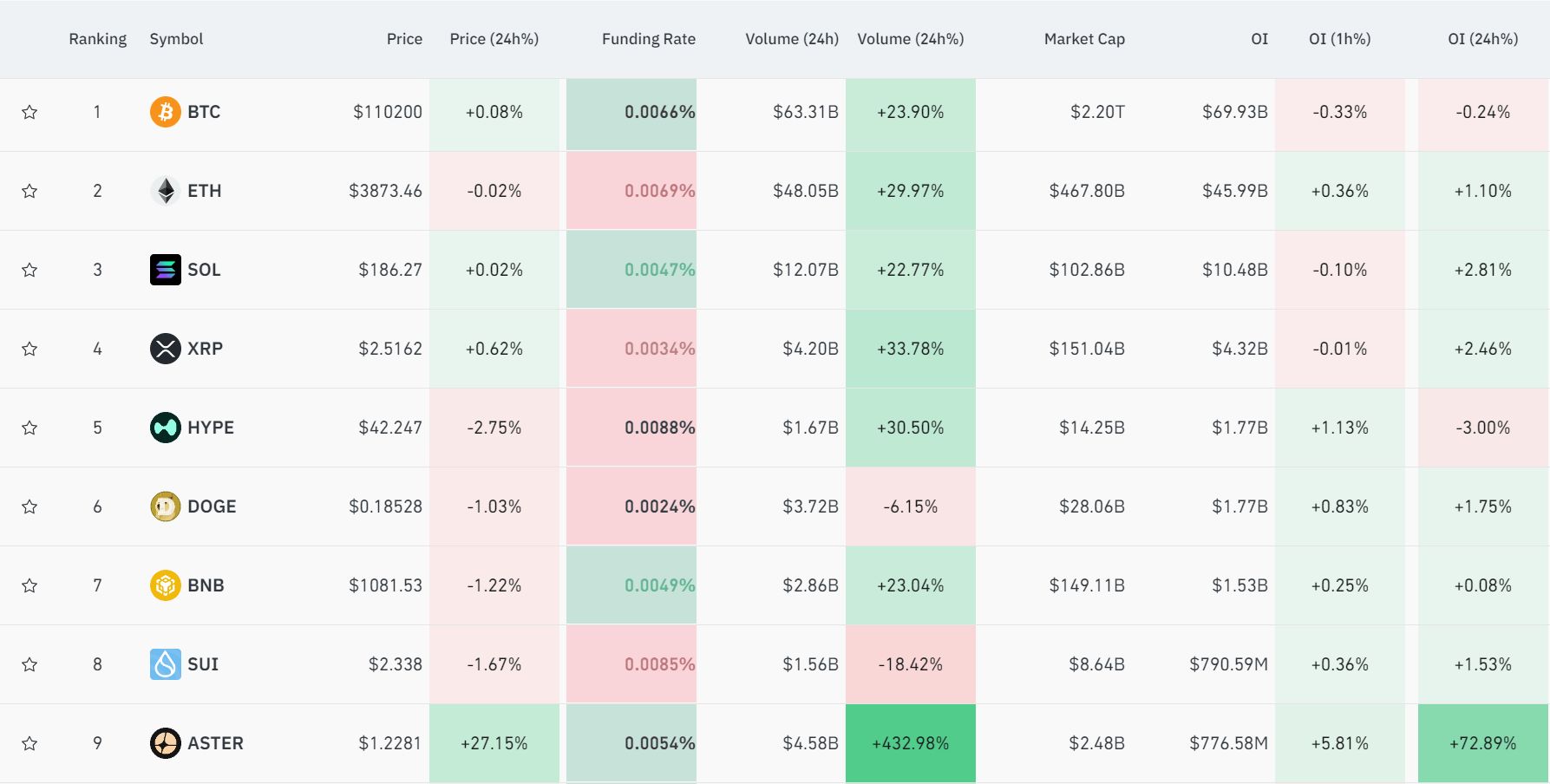Screen dimensions: 1550x784
Task: Click the Dogecoin logo icon
Action: click(x=165, y=506)
